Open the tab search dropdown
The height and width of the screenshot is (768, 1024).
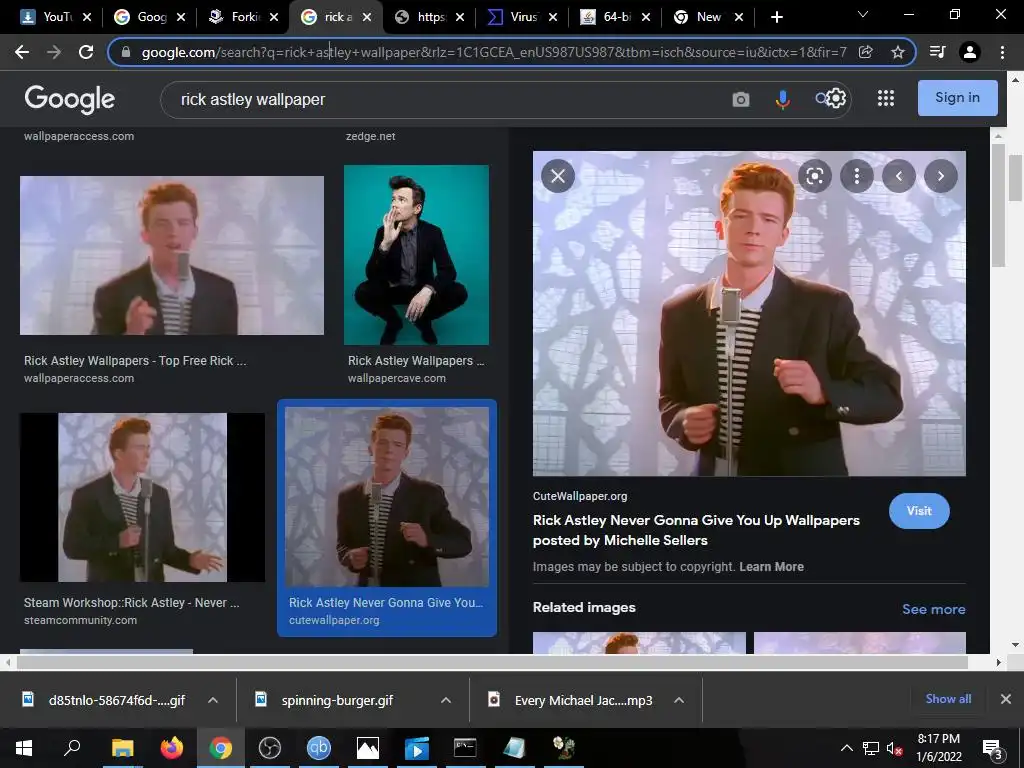click(863, 14)
